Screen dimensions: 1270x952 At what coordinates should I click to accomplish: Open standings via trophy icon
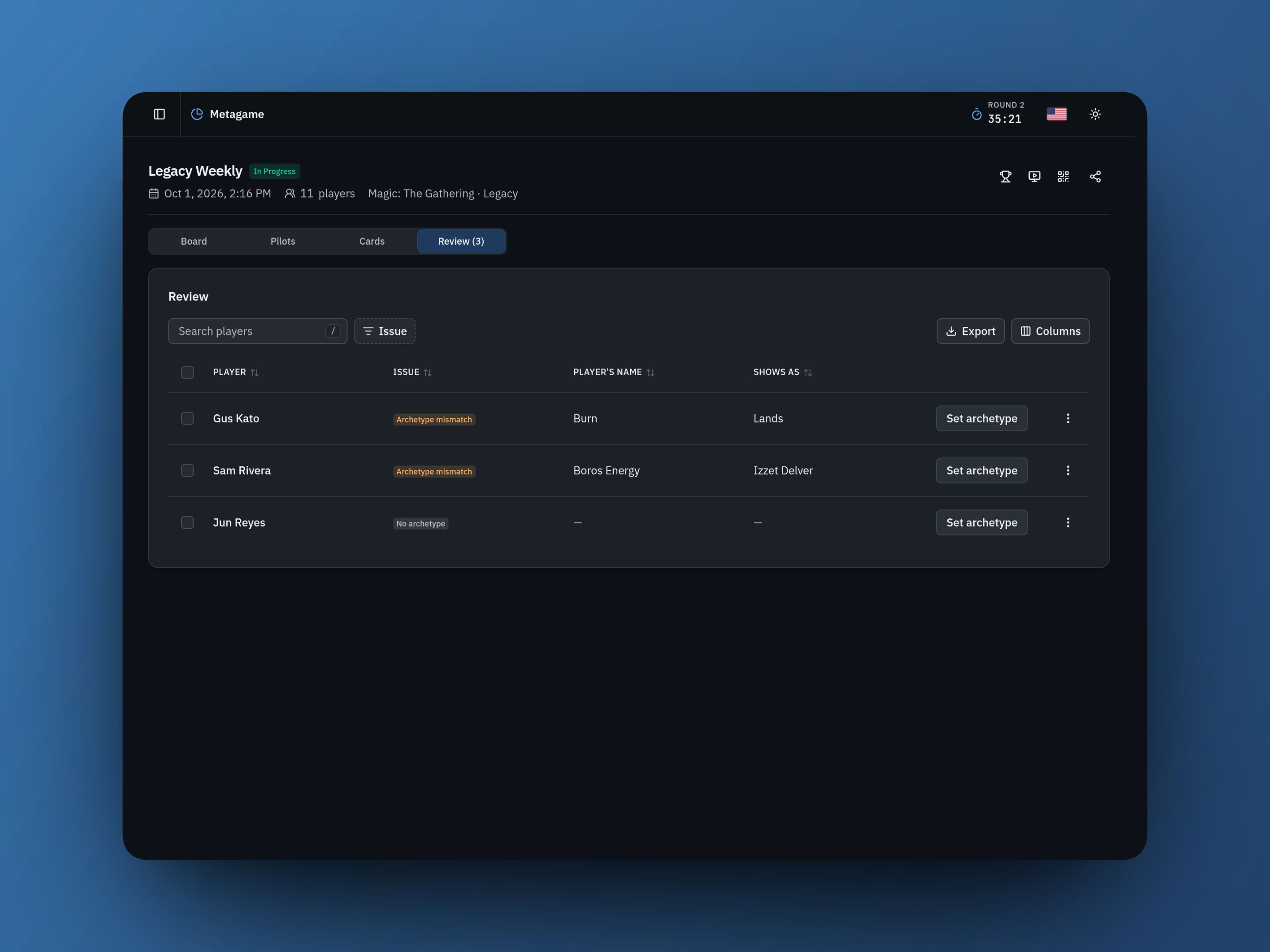[x=1005, y=177]
